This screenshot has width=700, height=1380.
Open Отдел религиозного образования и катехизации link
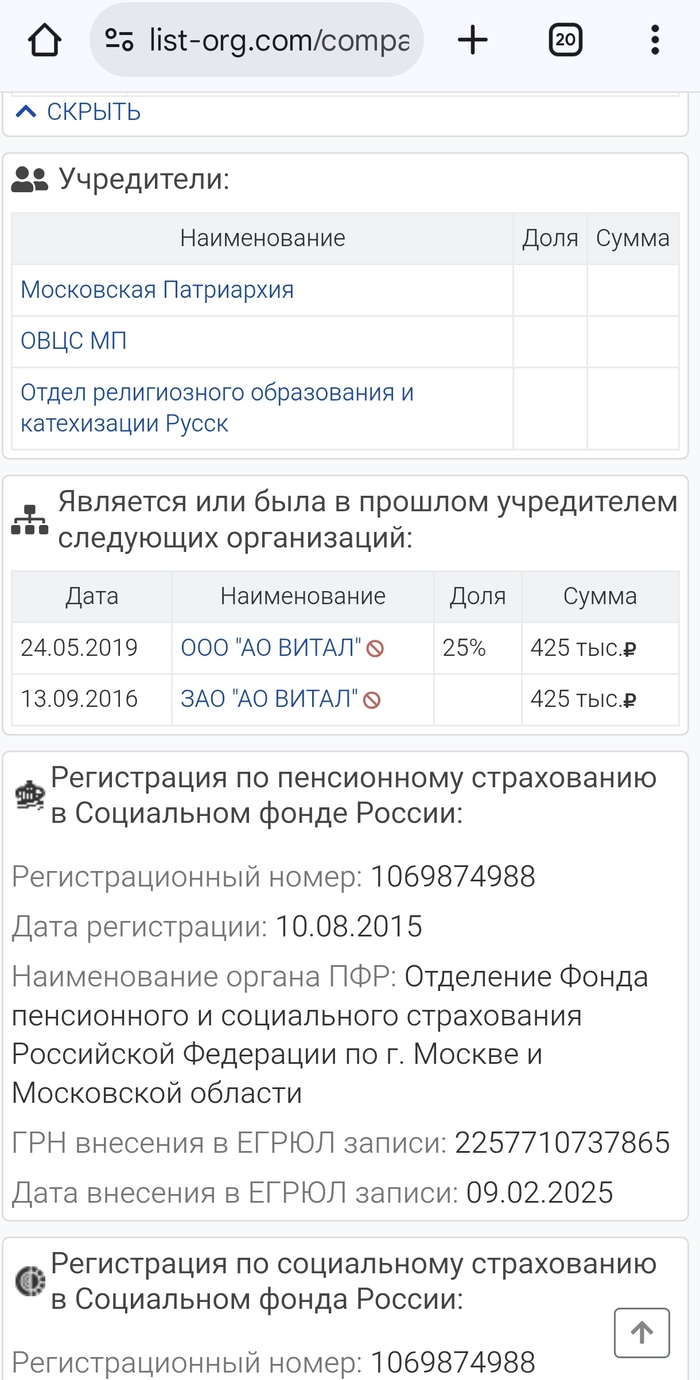[217, 407]
